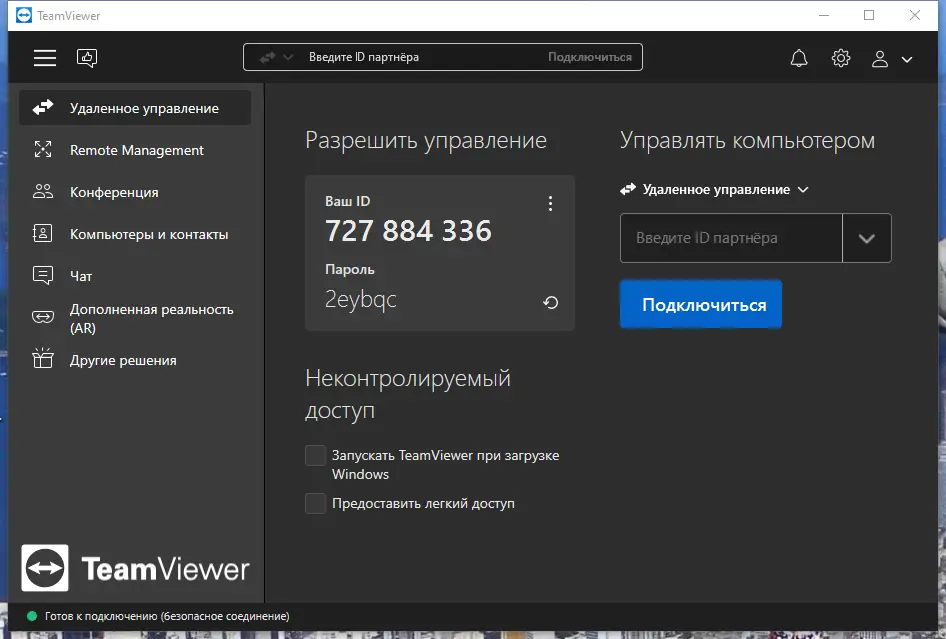Image resolution: width=946 pixels, height=639 pixels.
Task: Open notifications via the bell icon
Action: tap(798, 57)
